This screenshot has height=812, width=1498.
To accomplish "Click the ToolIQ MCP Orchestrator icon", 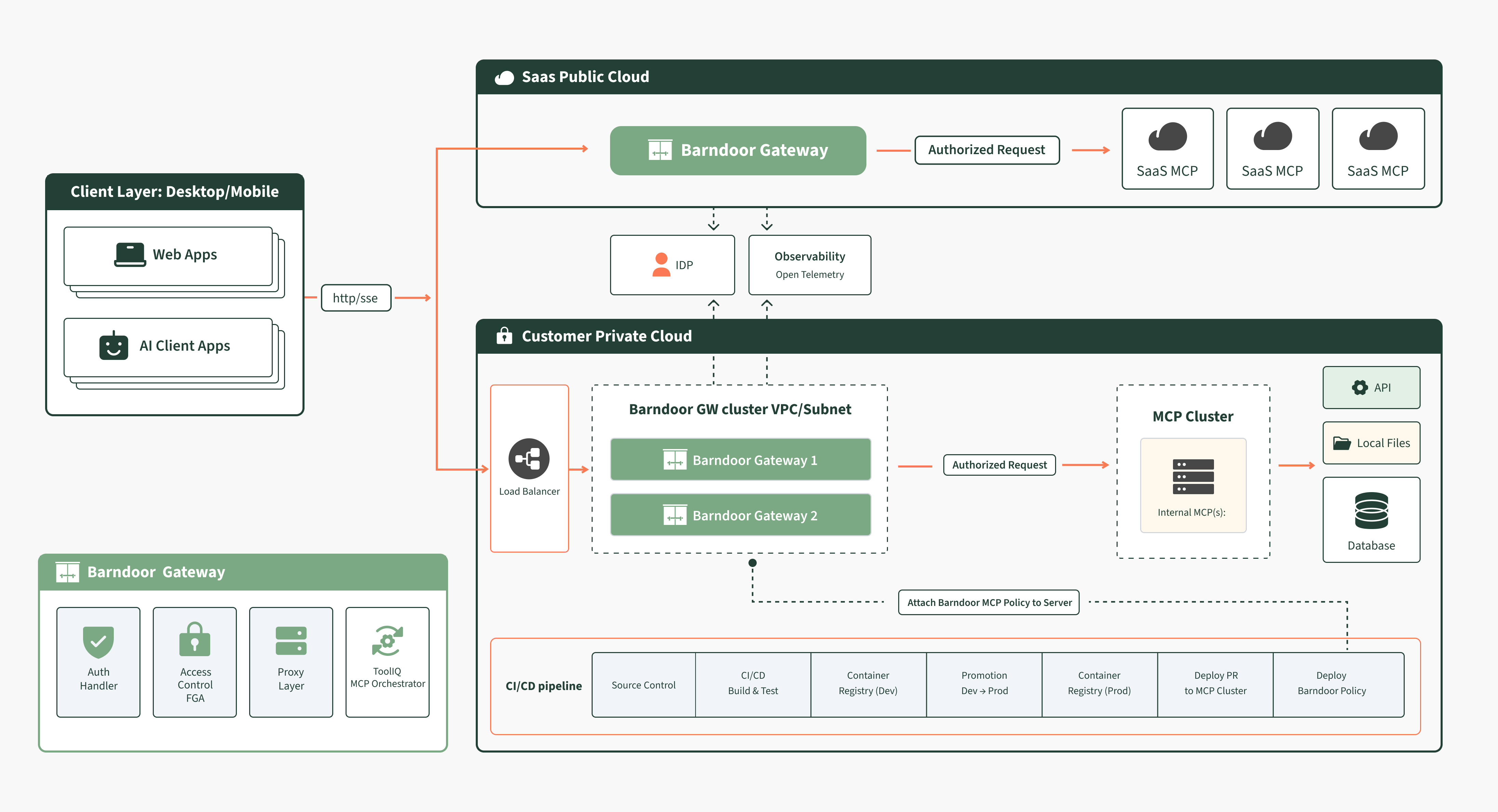I will pyautogui.click(x=387, y=640).
